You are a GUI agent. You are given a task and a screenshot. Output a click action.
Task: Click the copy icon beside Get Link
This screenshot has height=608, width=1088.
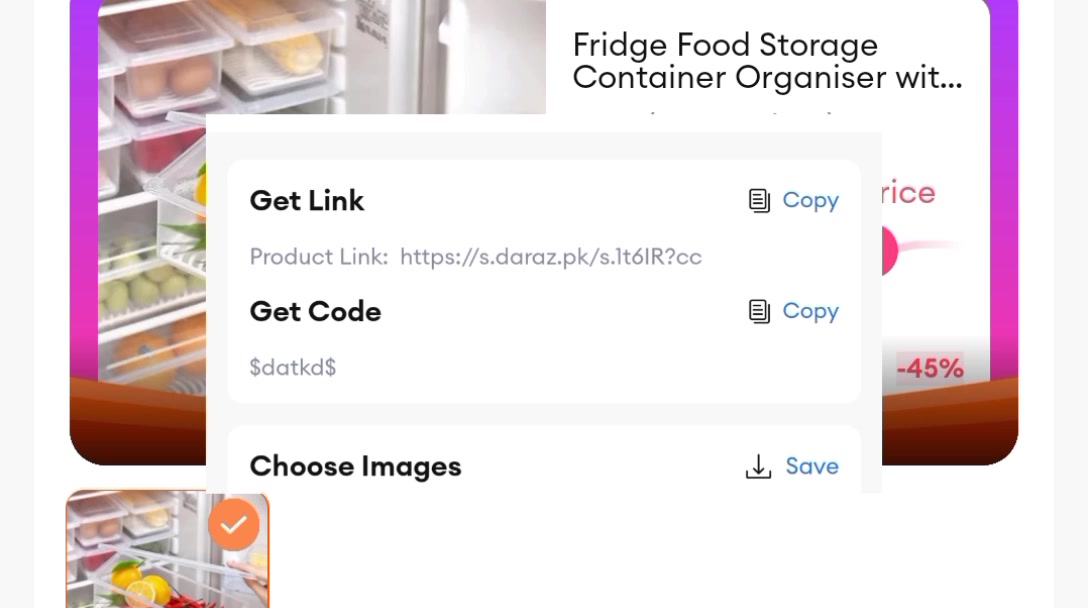click(x=759, y=201)
